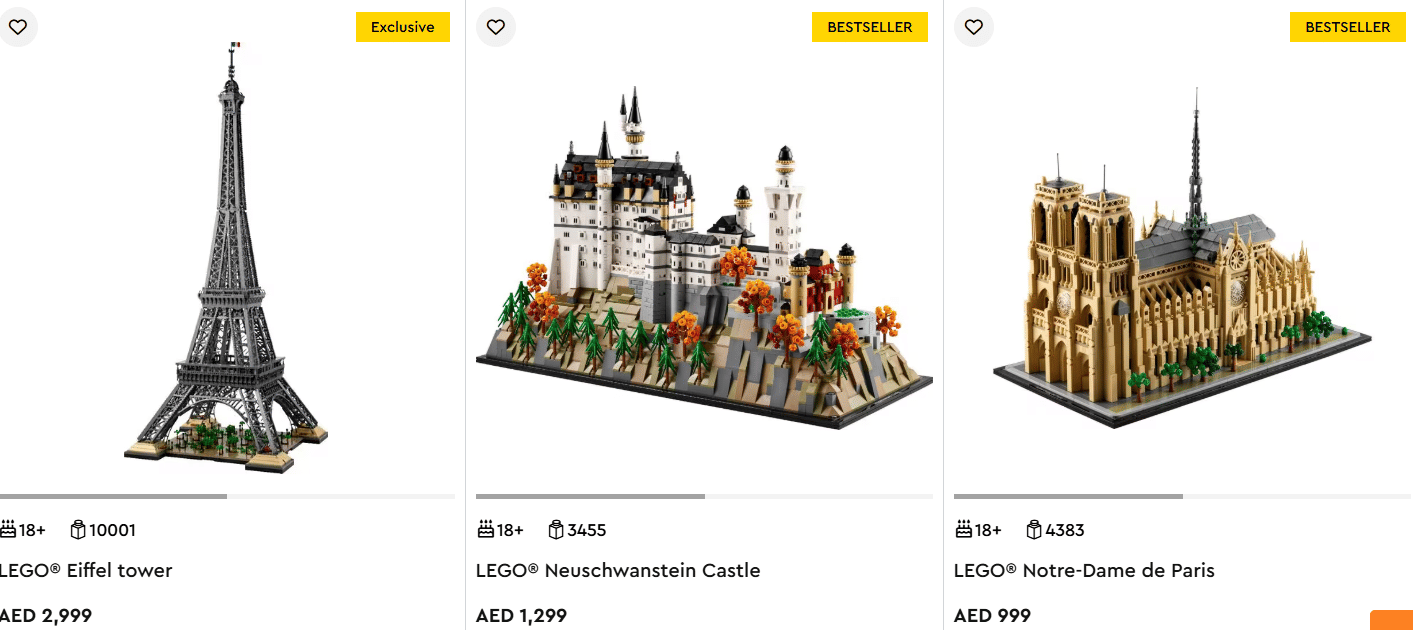Open LEGO® Notre-Dame de Paris product link
Viewport: 1413px width, 630px height.
1084,571
